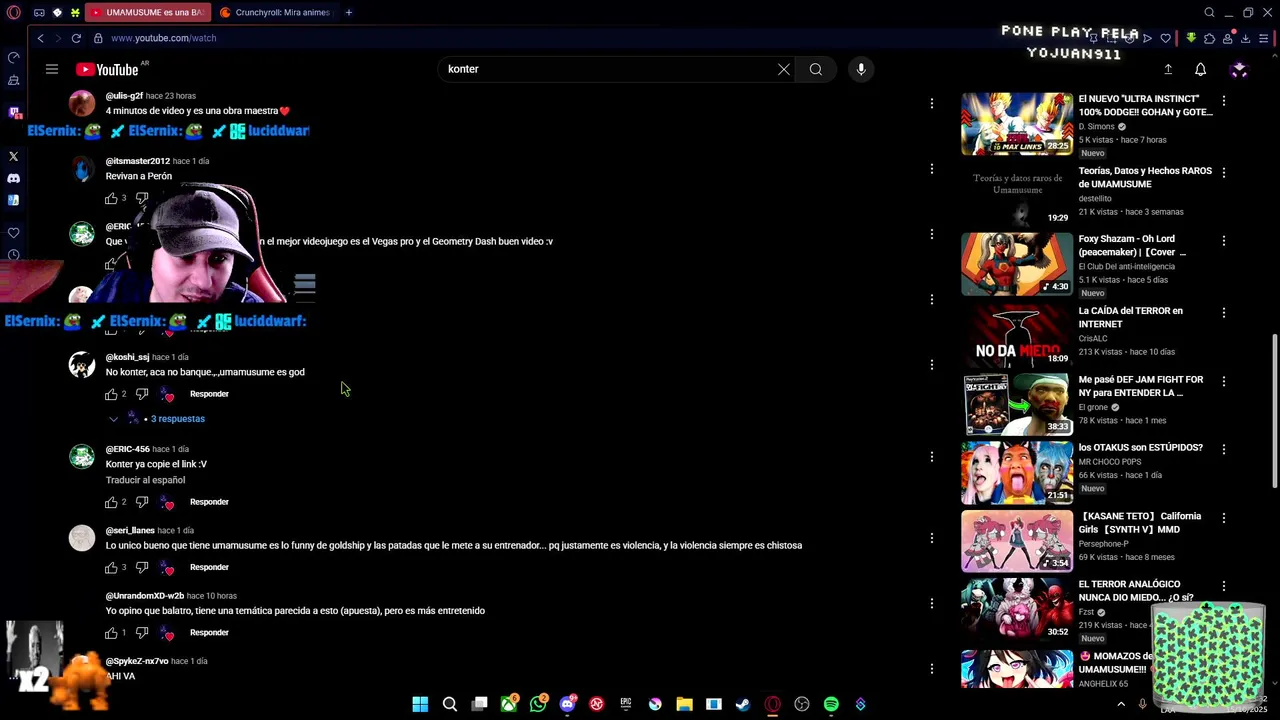Open a new browser tab with plus
The image size is (1280, 720).
tap(348, 12)
